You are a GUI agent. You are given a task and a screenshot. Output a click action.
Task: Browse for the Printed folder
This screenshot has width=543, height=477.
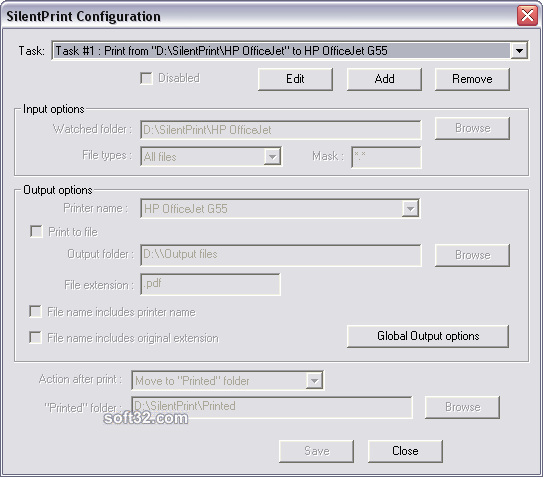(x=462, y=407)
